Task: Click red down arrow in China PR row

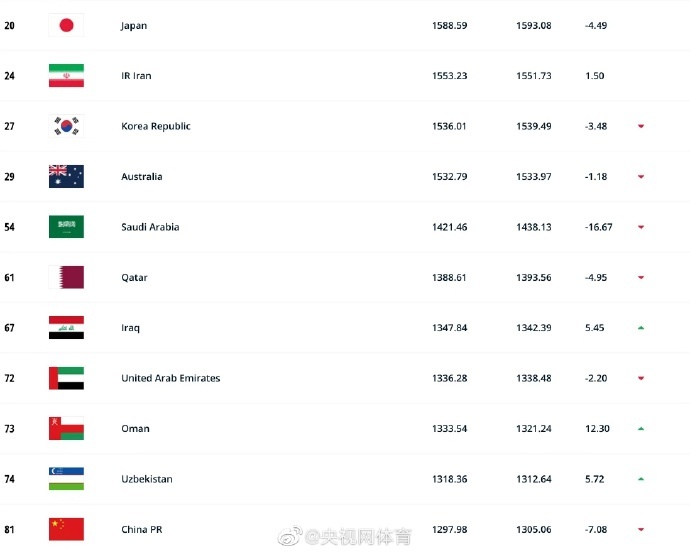Action: point(640,529)
